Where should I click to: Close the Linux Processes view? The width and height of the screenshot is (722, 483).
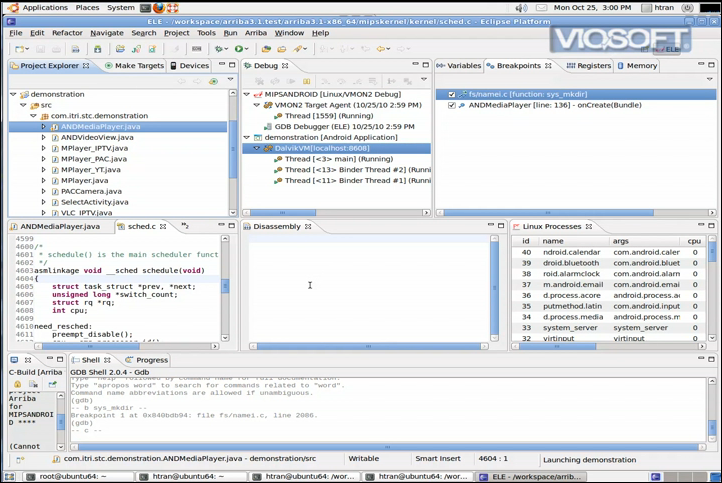click(588, 227)
